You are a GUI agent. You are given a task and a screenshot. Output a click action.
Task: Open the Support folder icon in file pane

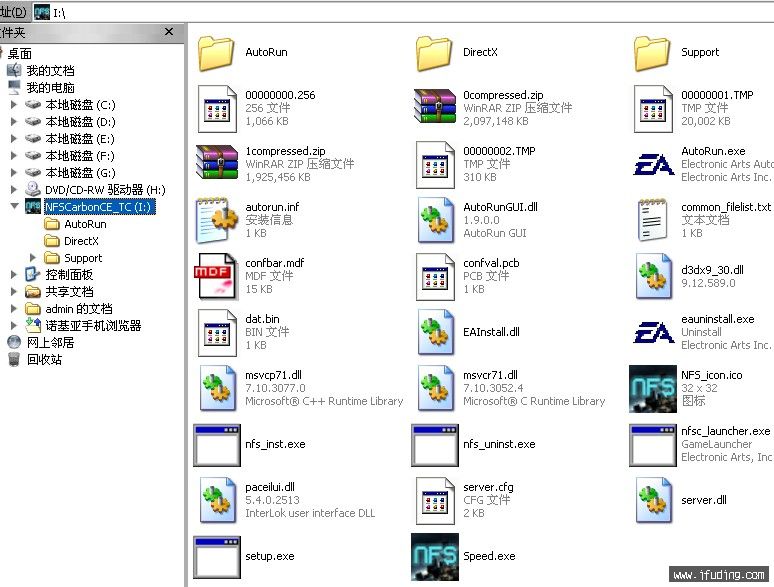tap(652, 53)
